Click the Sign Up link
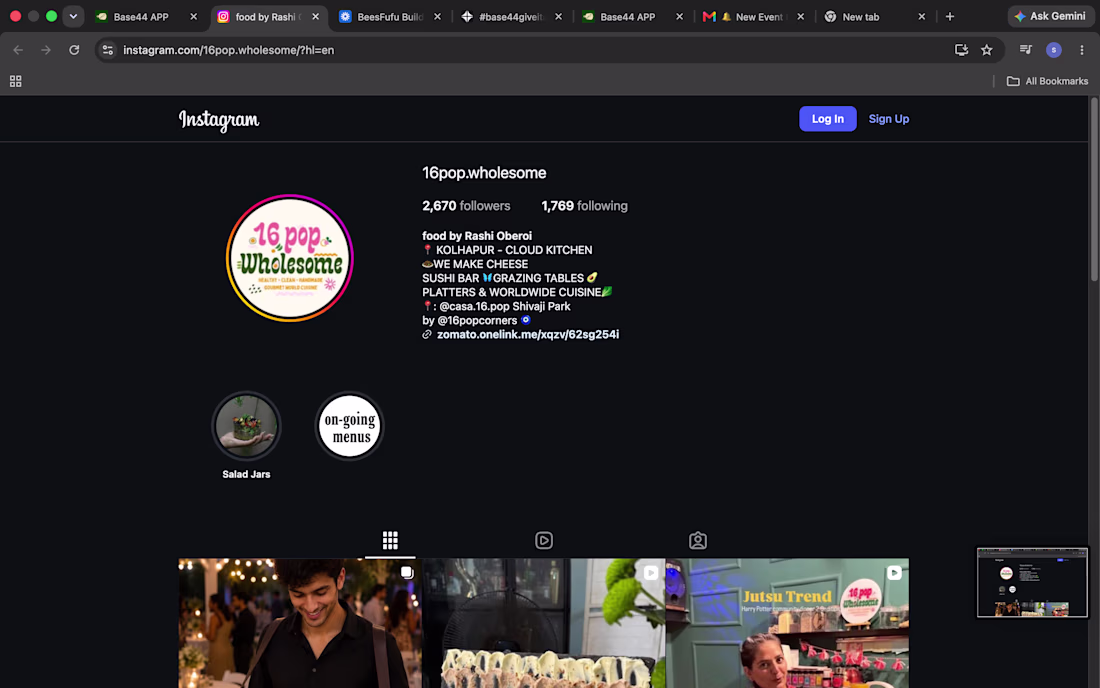Screen dimensions: 1100x688 click(x=888, y=119)
